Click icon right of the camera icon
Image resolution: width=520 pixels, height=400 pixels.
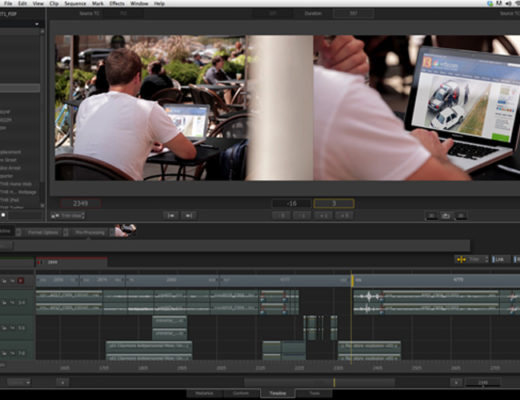[x=461, y=216]
